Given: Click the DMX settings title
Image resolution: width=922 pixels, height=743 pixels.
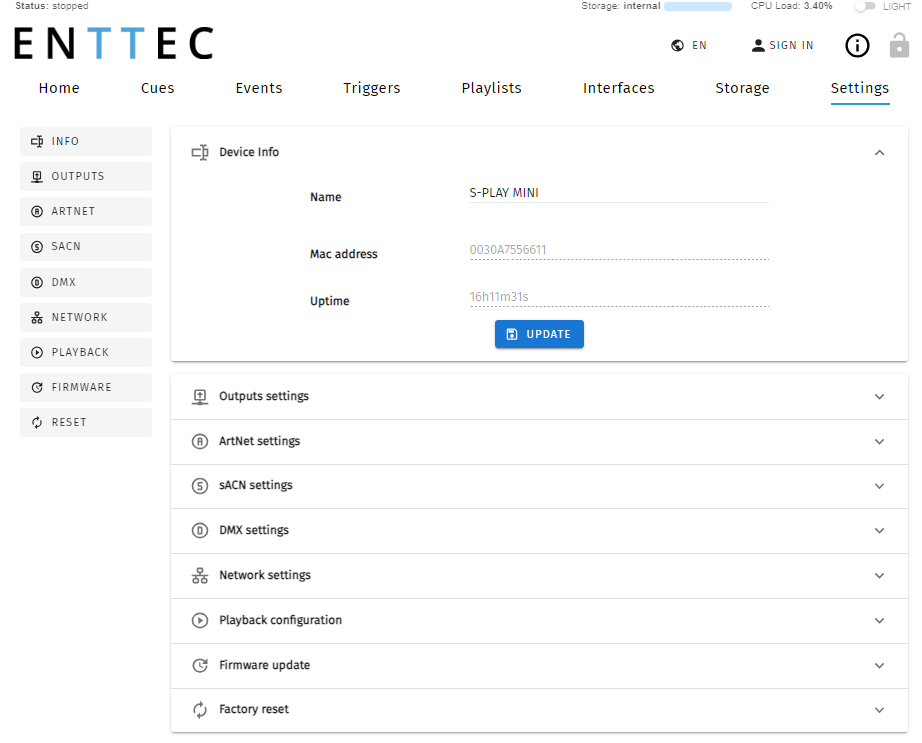Looking at the screenshot, I should (253, 530).
